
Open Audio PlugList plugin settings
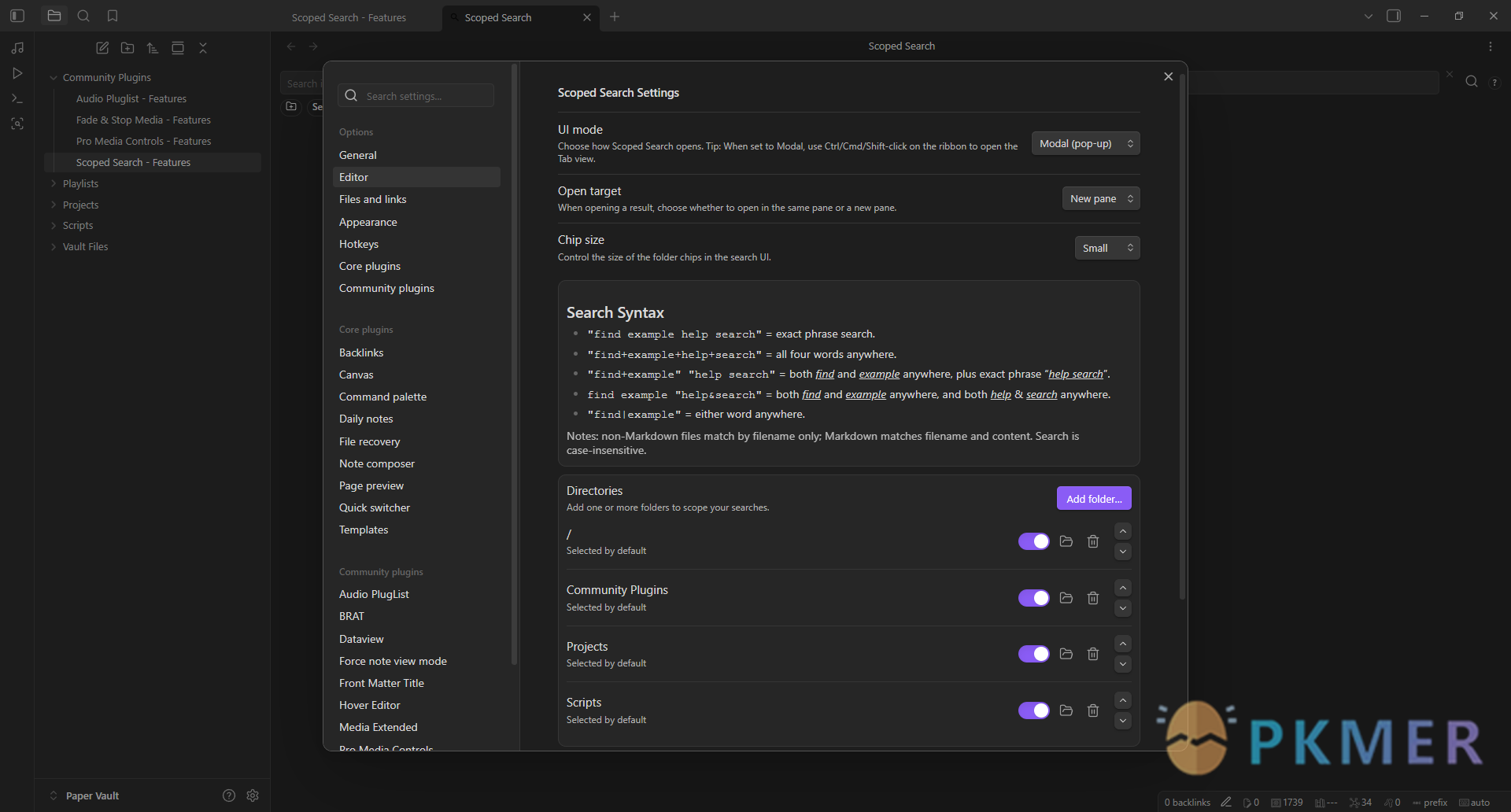pos(416,594)
